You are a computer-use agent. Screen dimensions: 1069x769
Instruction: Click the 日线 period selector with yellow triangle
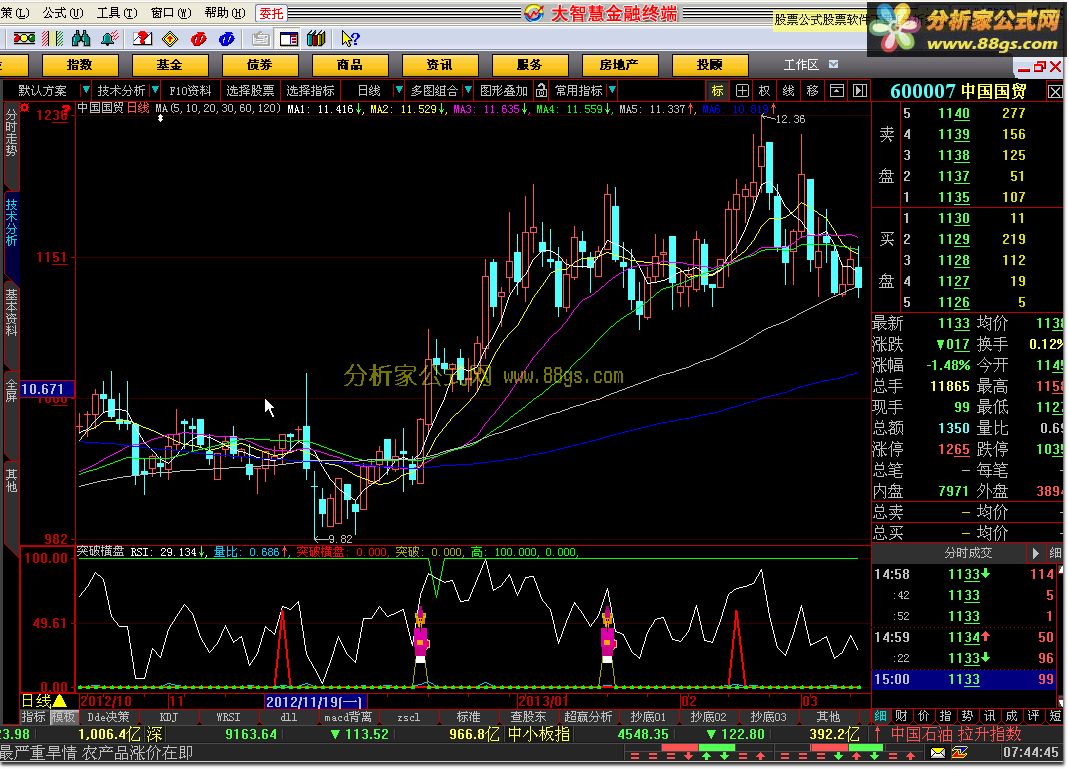(x=44, y=700)
